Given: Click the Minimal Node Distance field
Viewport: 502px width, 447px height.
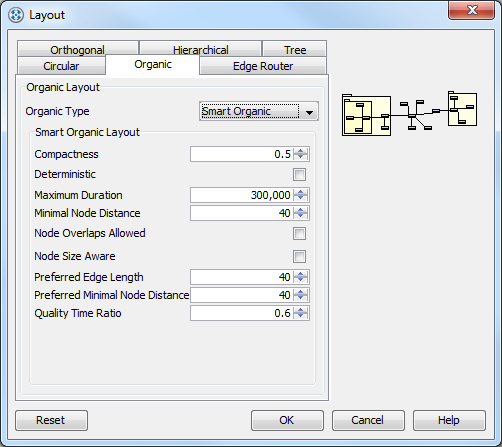Looking at the screenshot, I should [242, 213].
